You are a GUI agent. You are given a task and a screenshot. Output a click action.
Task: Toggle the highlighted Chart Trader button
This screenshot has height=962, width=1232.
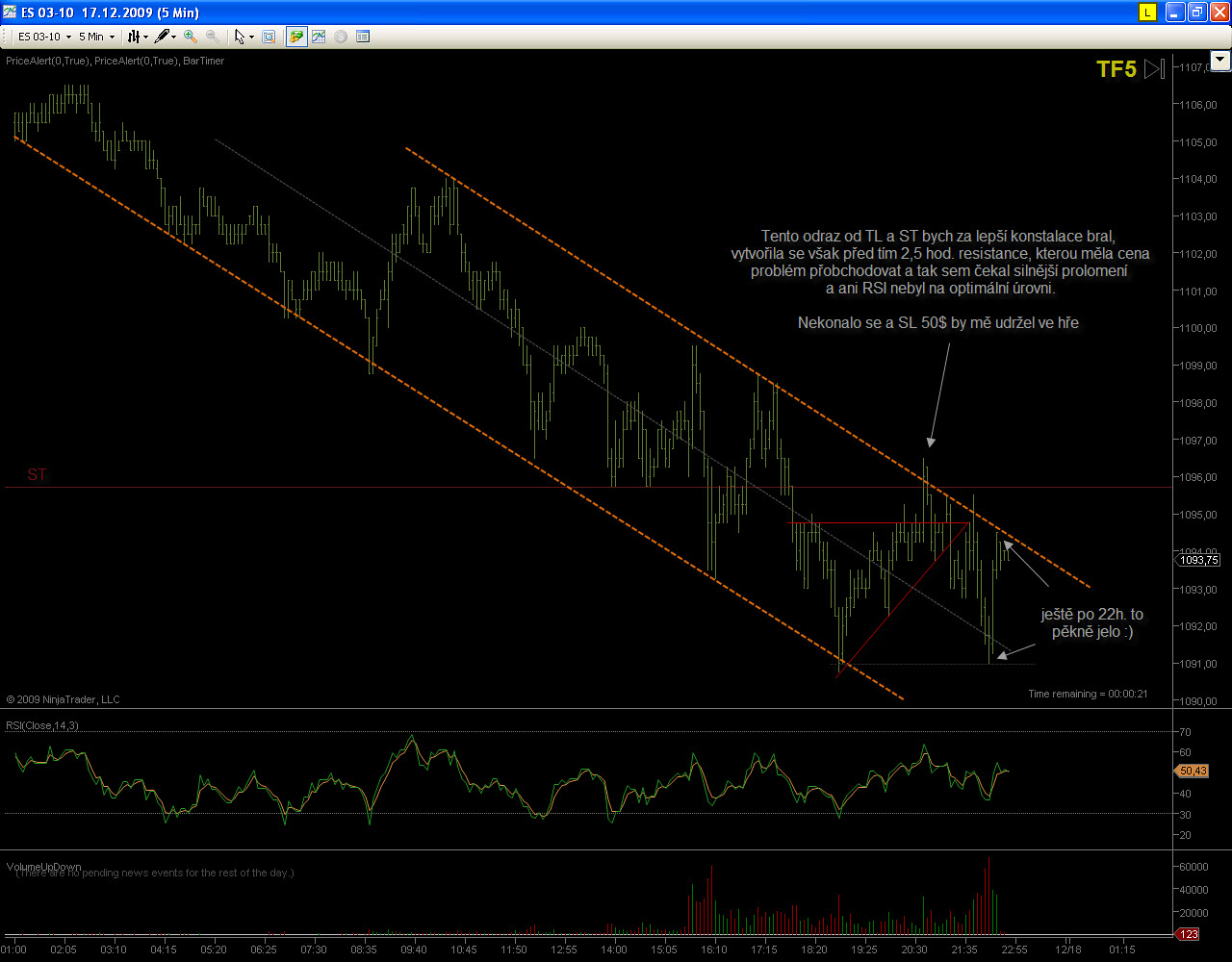tap(296, 37)
